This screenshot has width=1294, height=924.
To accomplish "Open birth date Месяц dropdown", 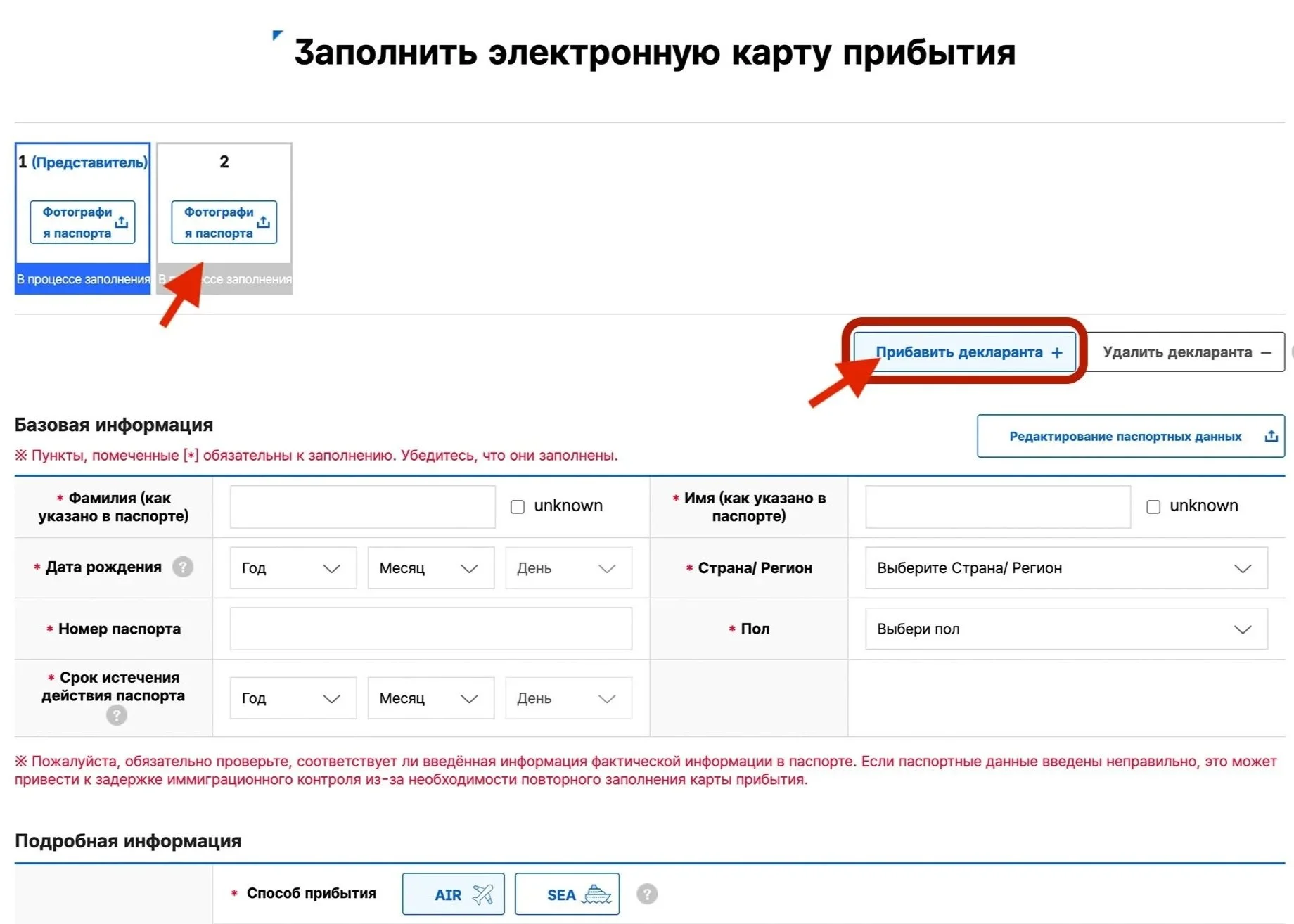I will tap(431, 568).
